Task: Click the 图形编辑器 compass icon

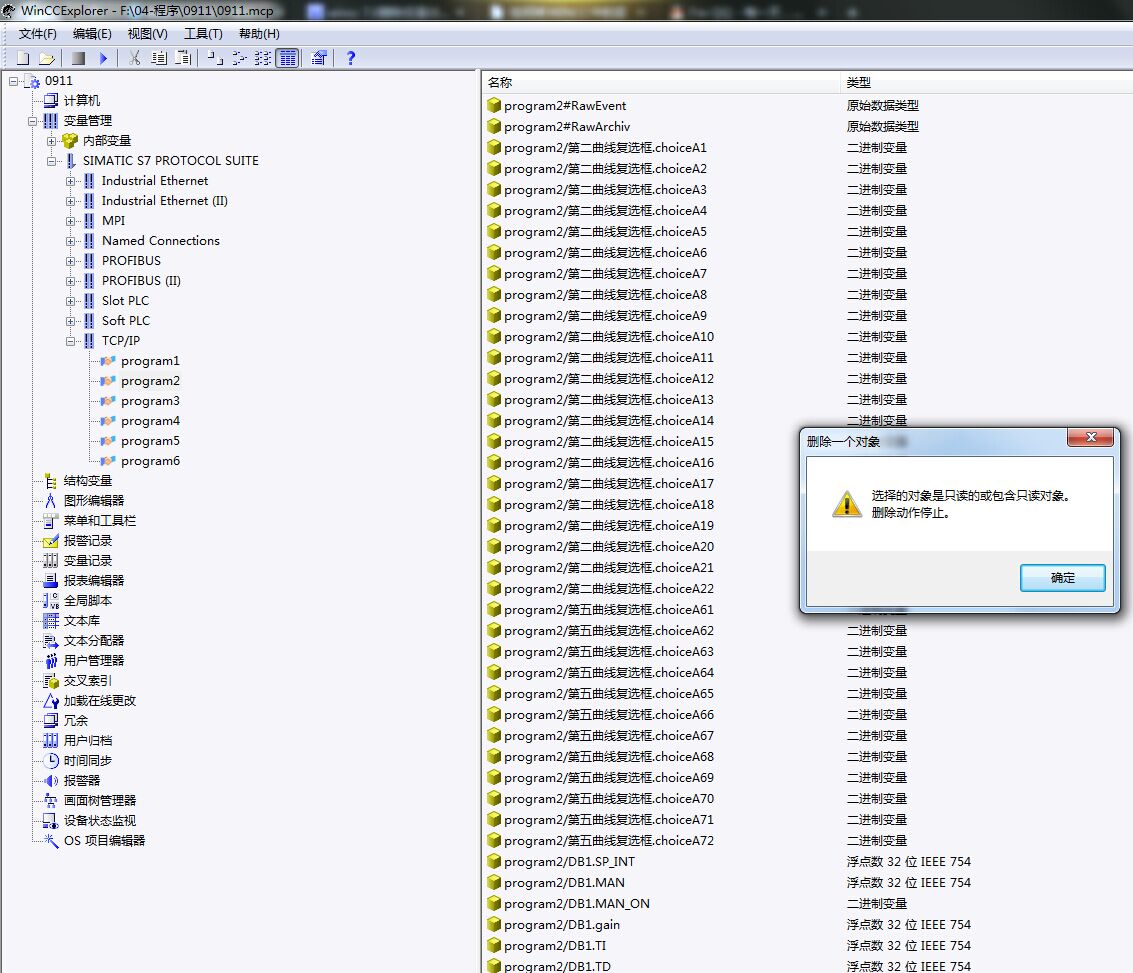Action: coord(51,501)
